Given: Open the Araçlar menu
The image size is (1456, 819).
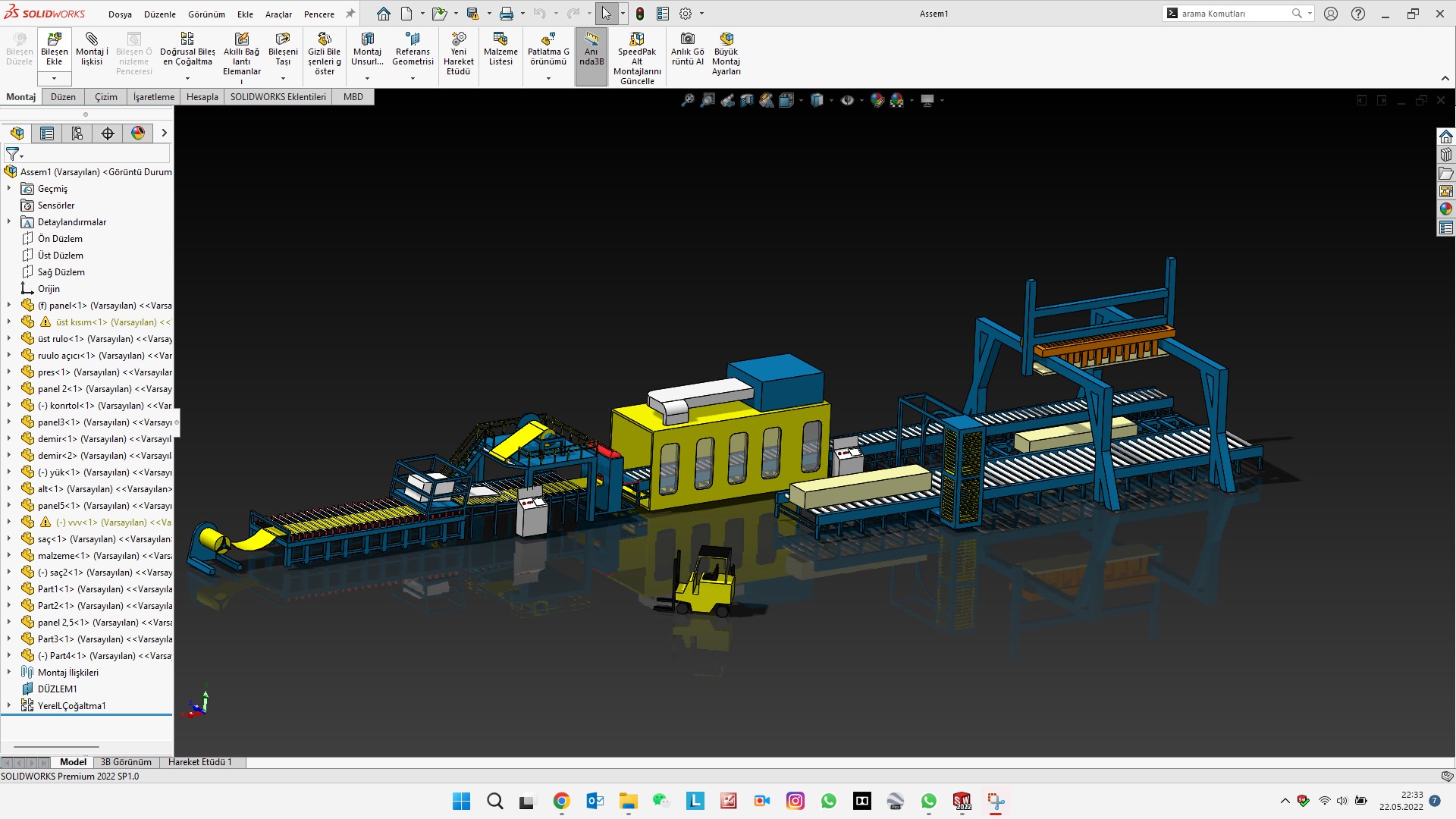Looking at the screenshot, I should coord(278,14).
